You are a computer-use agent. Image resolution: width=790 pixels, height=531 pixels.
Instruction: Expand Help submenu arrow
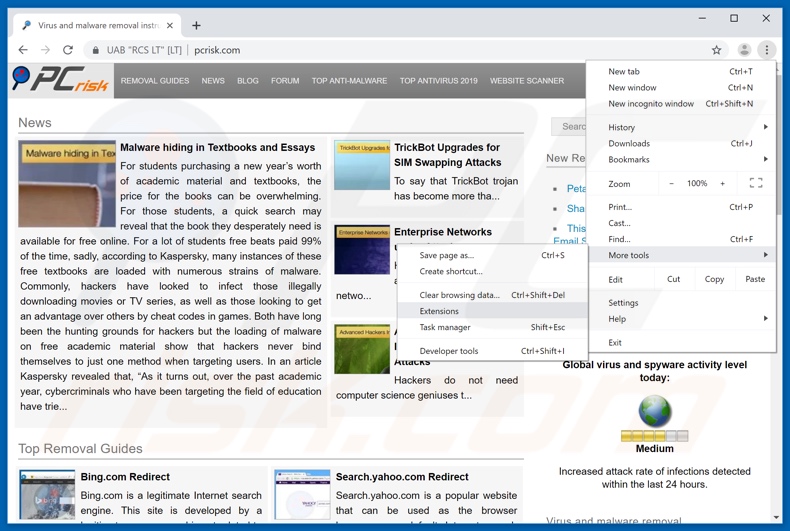[x=765, y=318]
